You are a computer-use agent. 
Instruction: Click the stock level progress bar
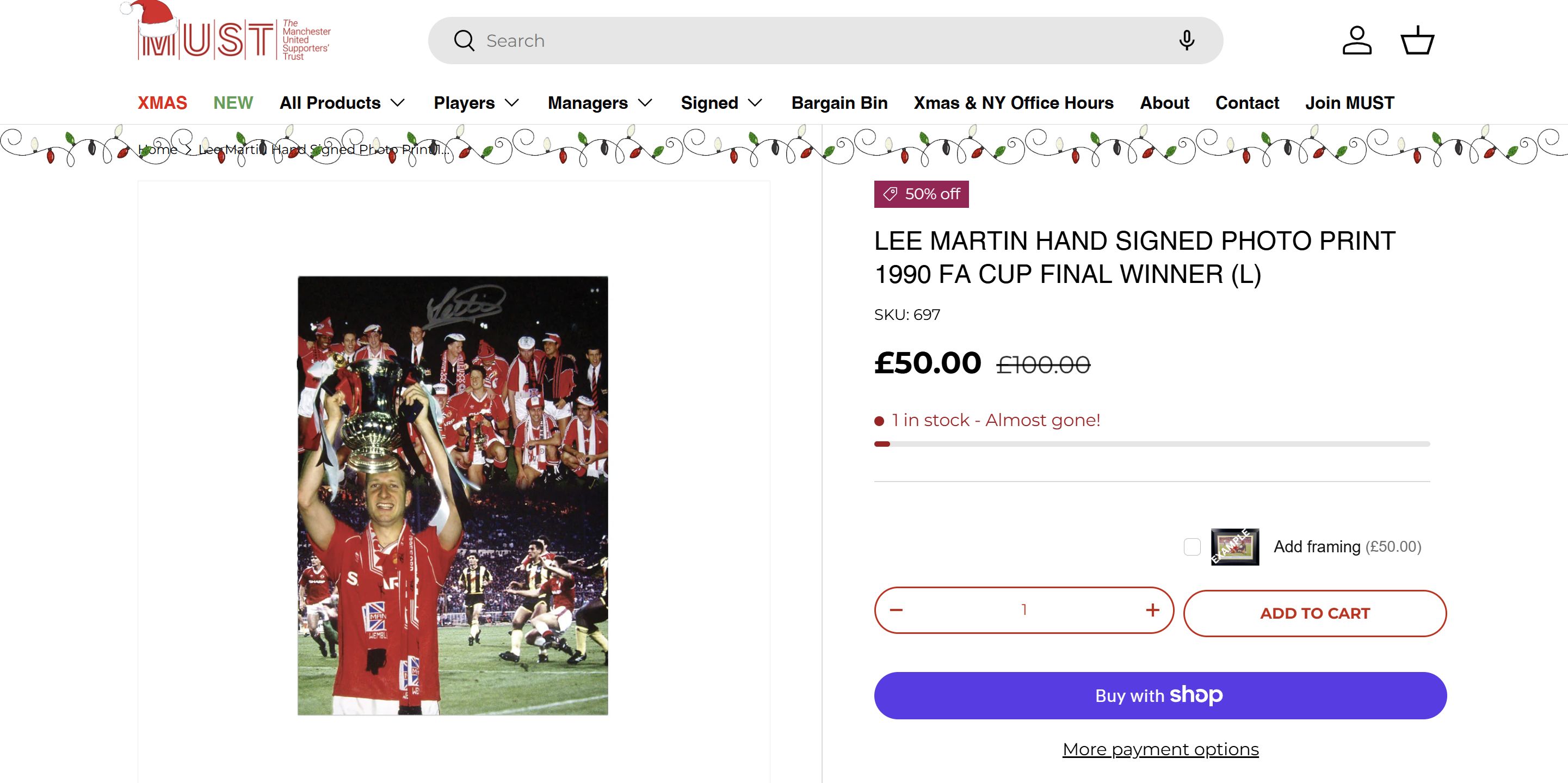pos(1152,444)
